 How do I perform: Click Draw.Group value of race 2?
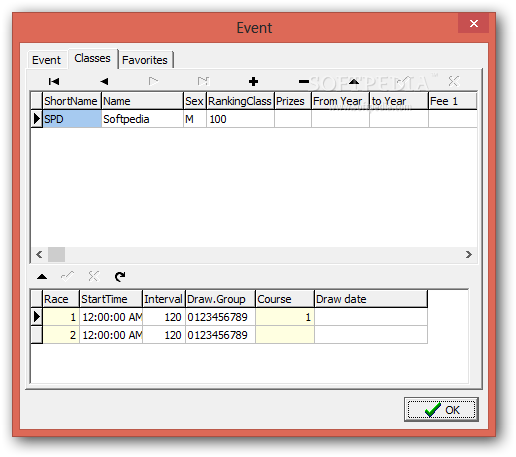click(220, 335)
